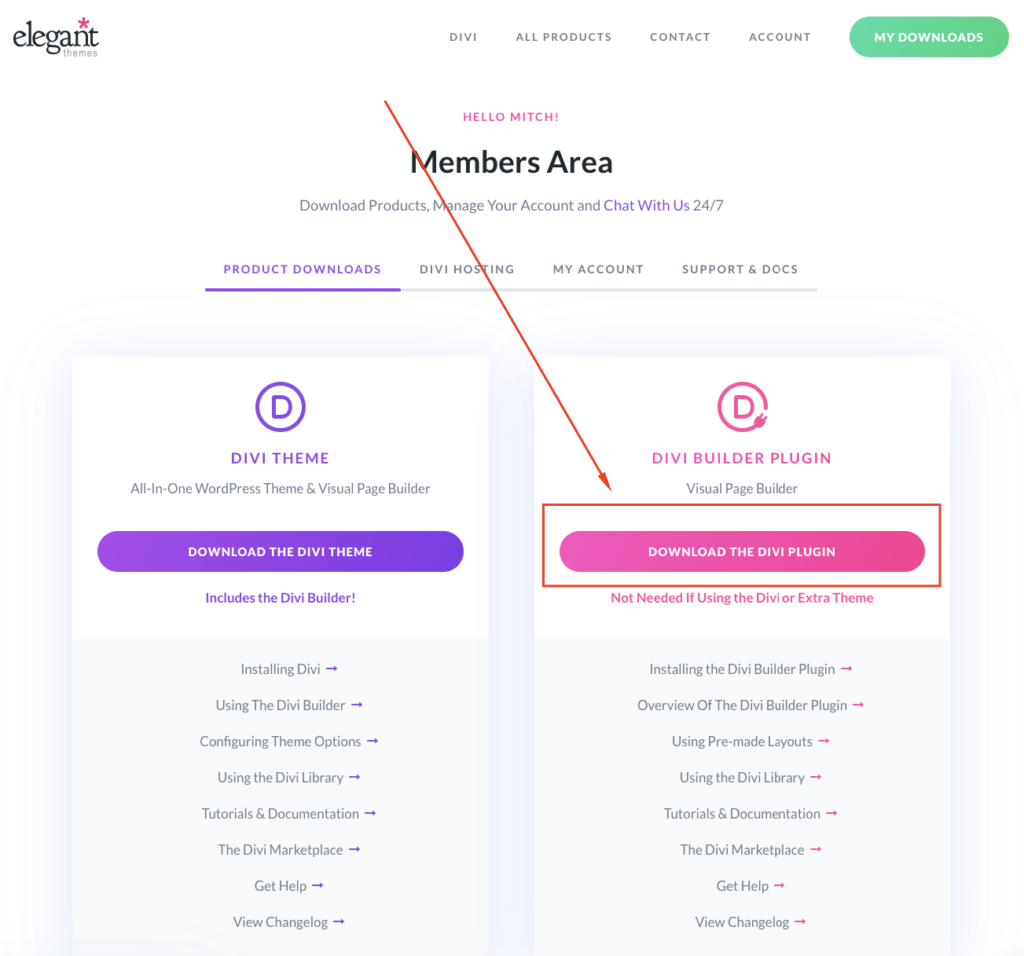
Task: Select the Product Downloads tab
Action: pos(302,269)
